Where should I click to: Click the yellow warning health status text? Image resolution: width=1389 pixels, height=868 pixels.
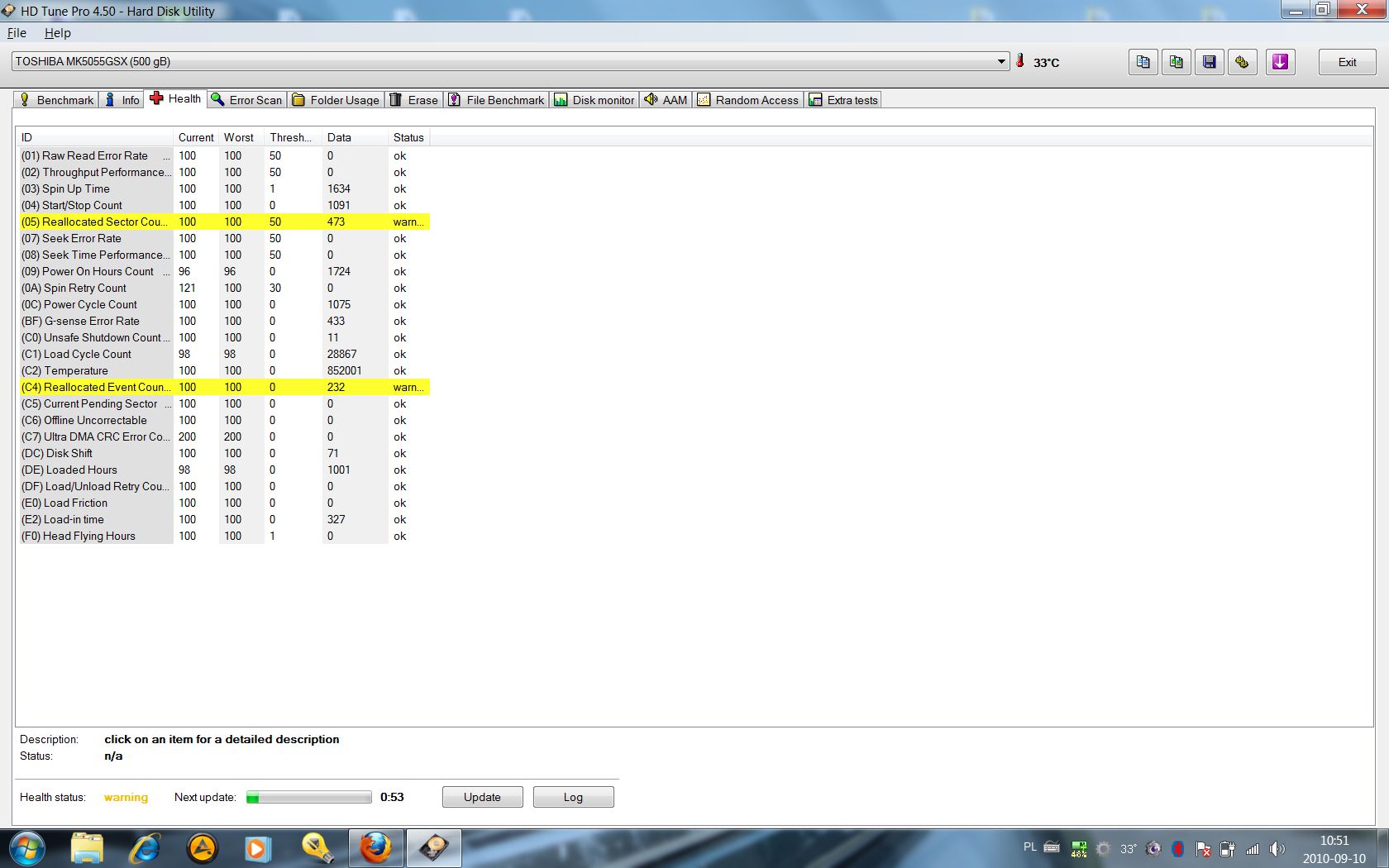(126, 797)
